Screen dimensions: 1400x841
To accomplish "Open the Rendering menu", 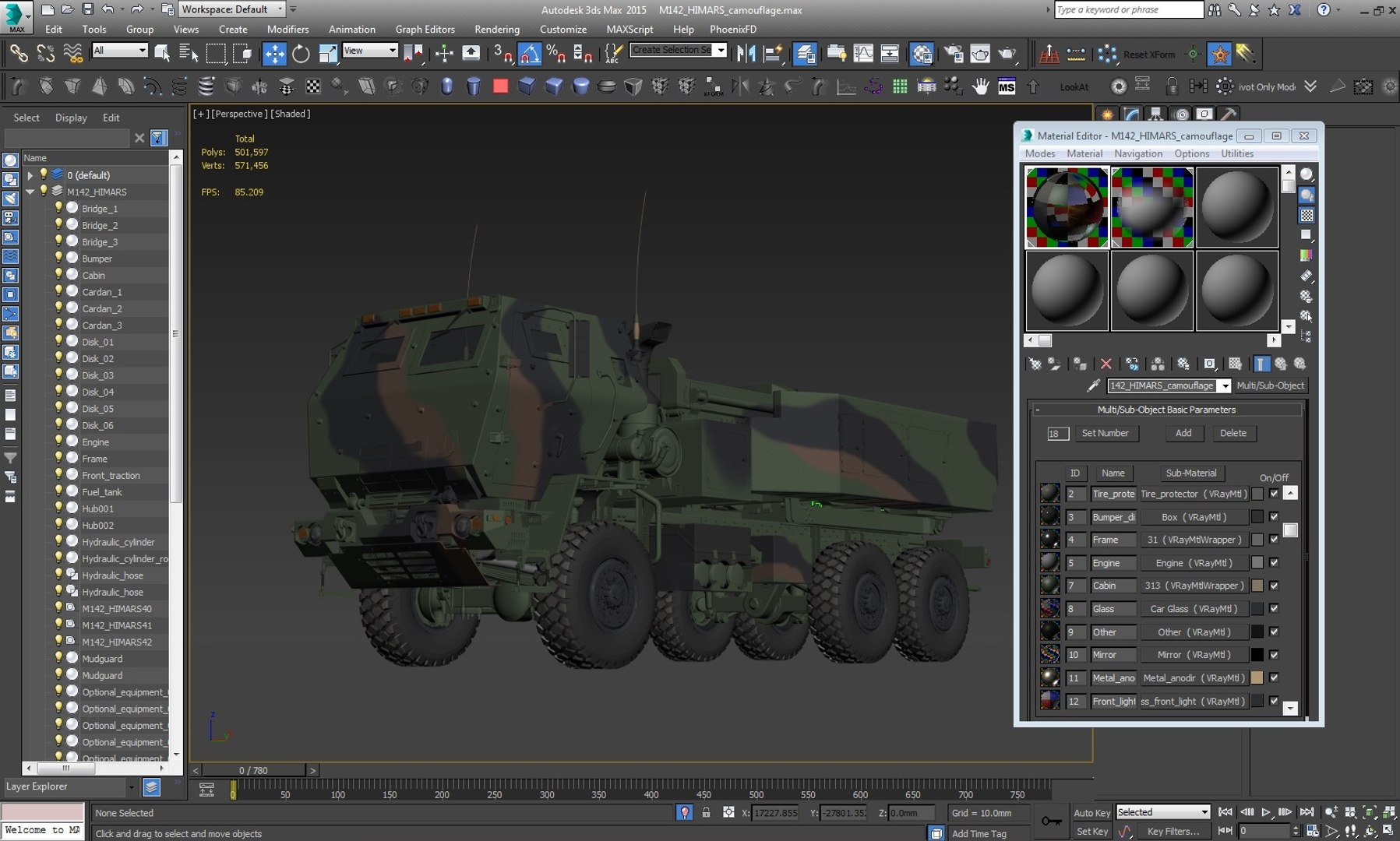I will click(497, 29).
